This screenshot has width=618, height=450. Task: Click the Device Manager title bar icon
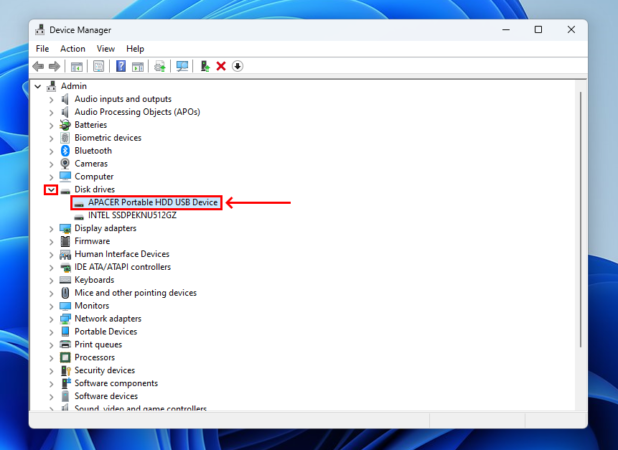pyautogui.click(x=40, y=30)
